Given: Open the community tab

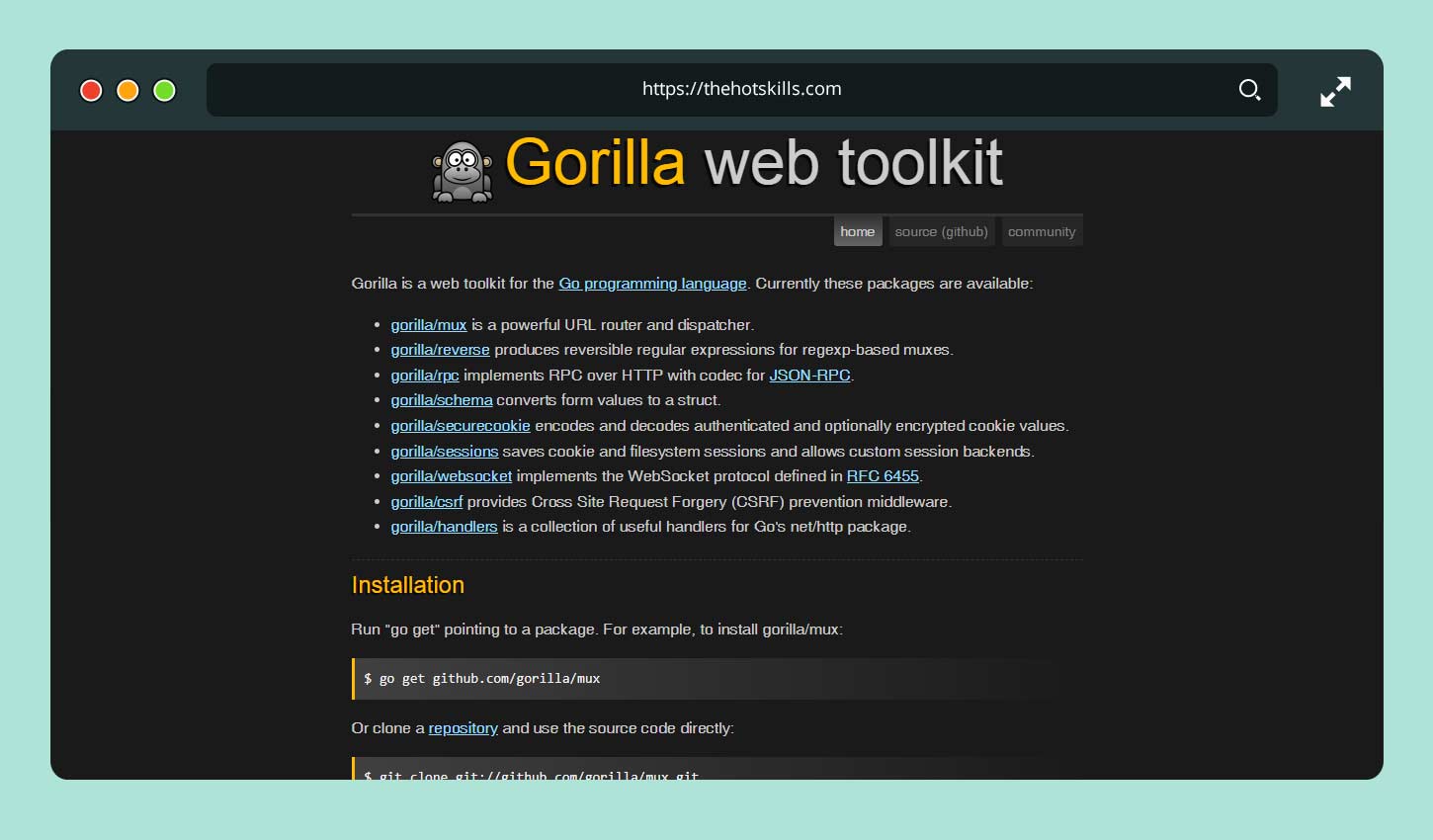Looking at the screenshot, I should [1042, 231].
